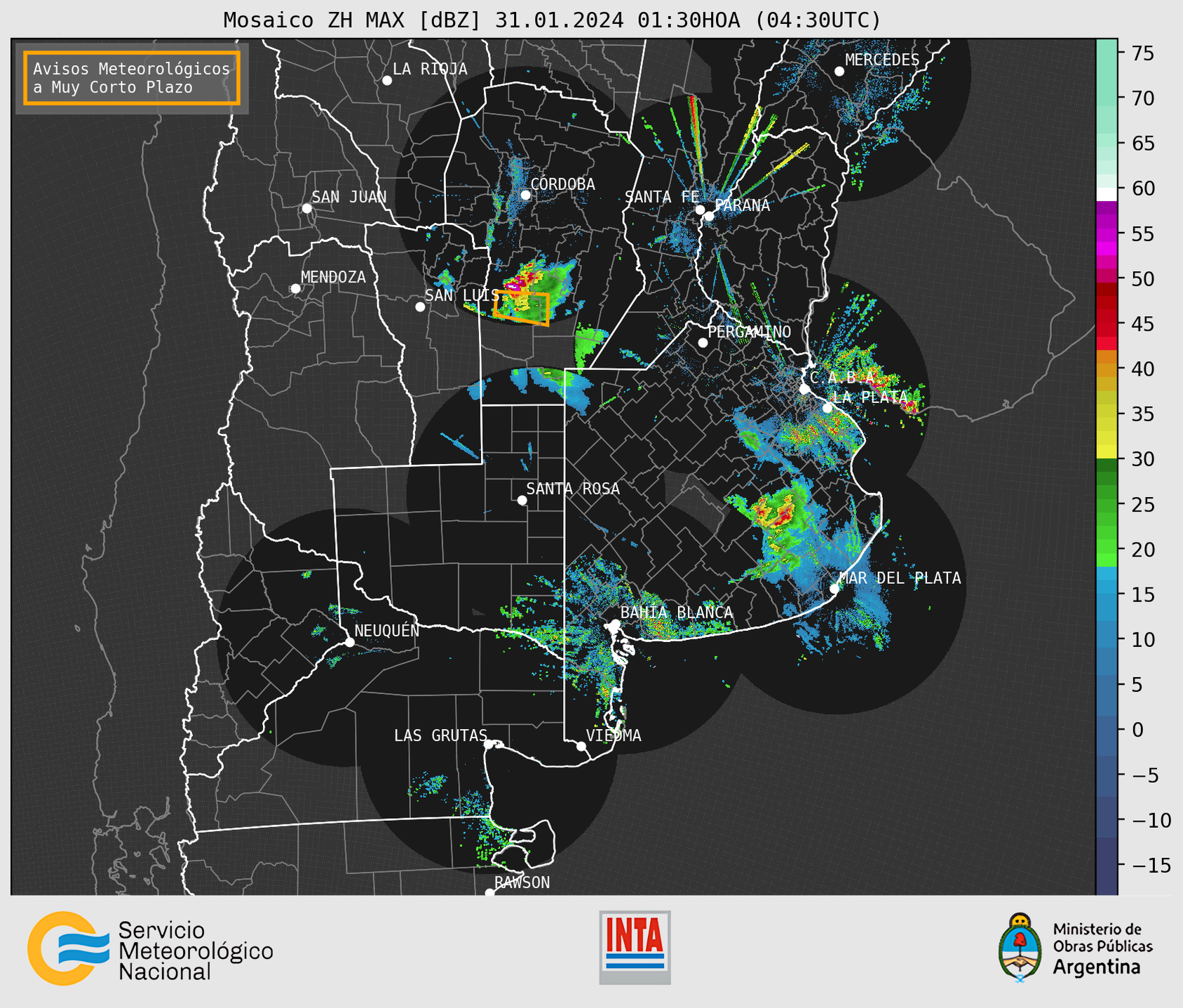Viewport: 1183px width, 1008px height.
Task: Click the La Rioja city marker
Action: 387,81
